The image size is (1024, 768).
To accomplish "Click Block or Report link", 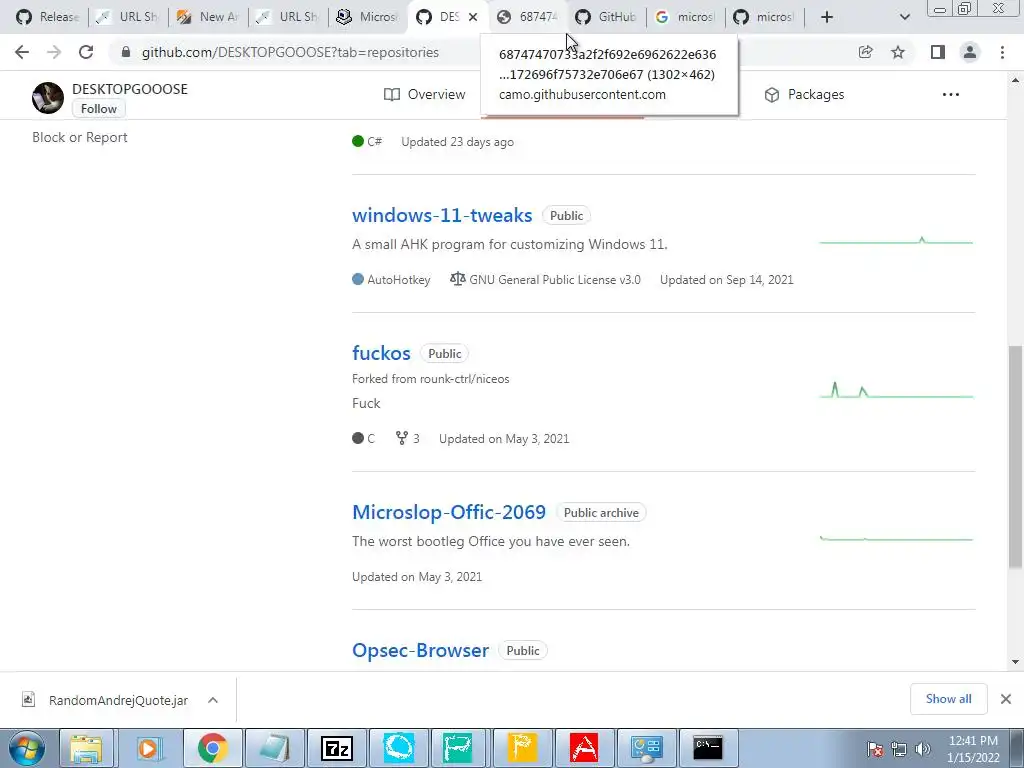I will click(80, 137).
